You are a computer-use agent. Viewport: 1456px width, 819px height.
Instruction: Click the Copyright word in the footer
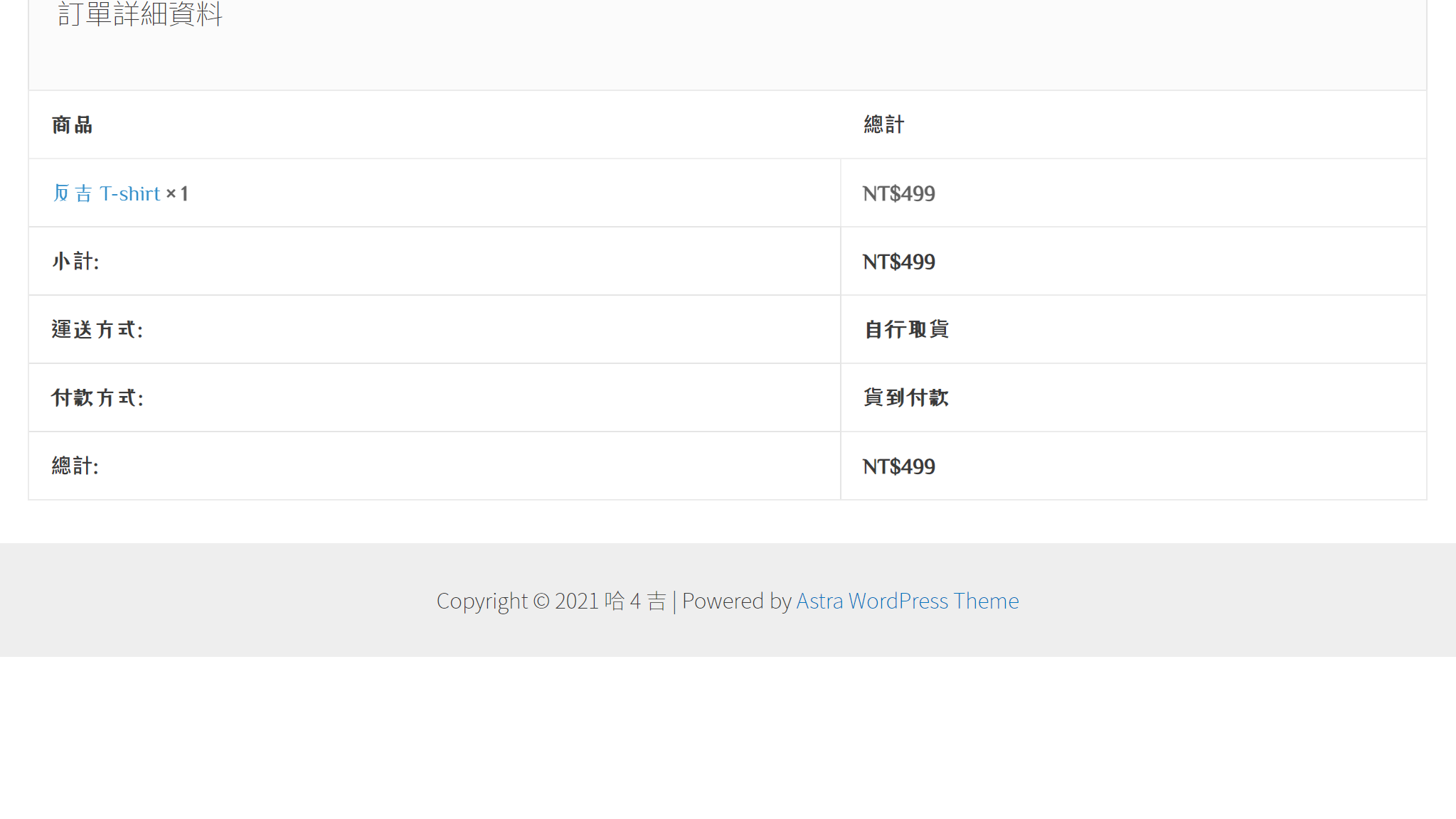point(482,601)
